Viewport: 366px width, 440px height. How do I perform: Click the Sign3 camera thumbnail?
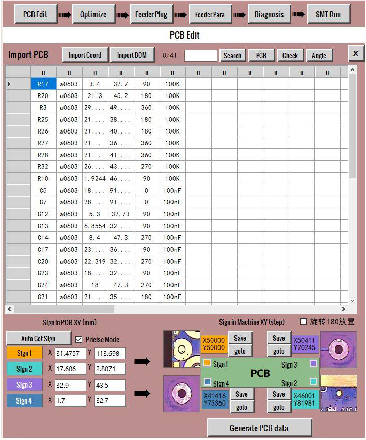click(x=339, y=349)
